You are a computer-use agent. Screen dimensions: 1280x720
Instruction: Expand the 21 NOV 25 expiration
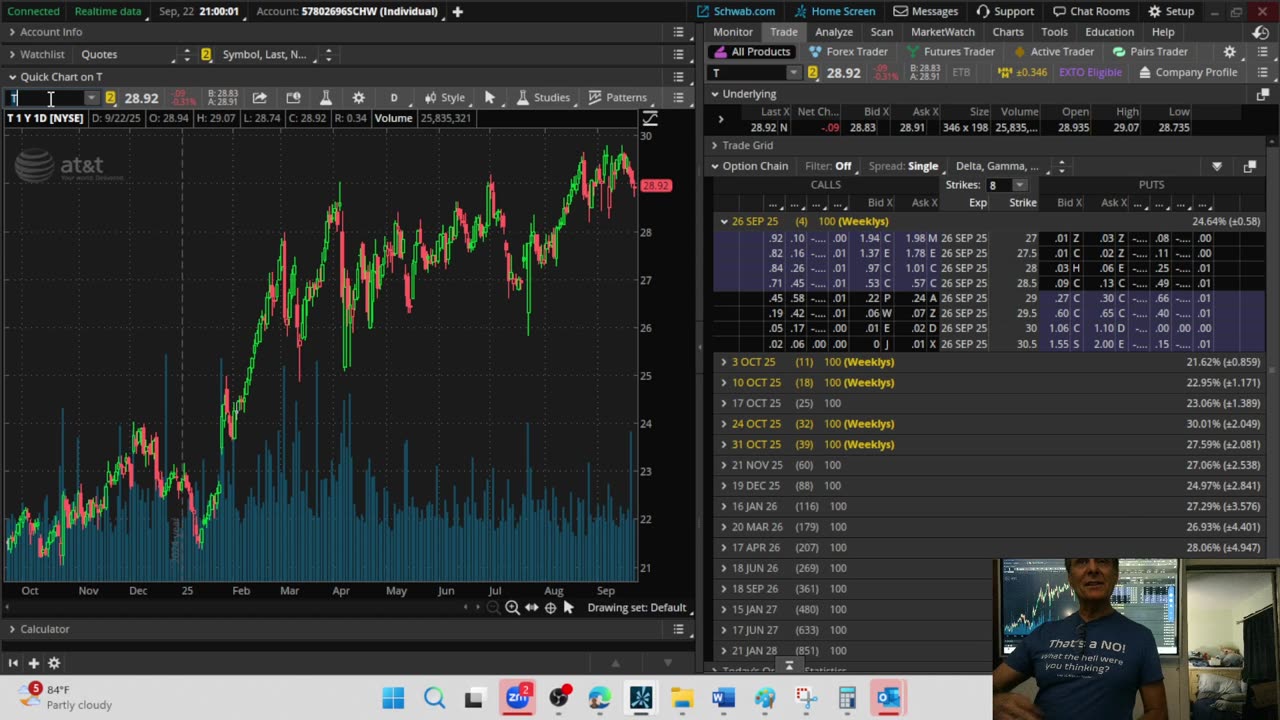coord(724,465)
